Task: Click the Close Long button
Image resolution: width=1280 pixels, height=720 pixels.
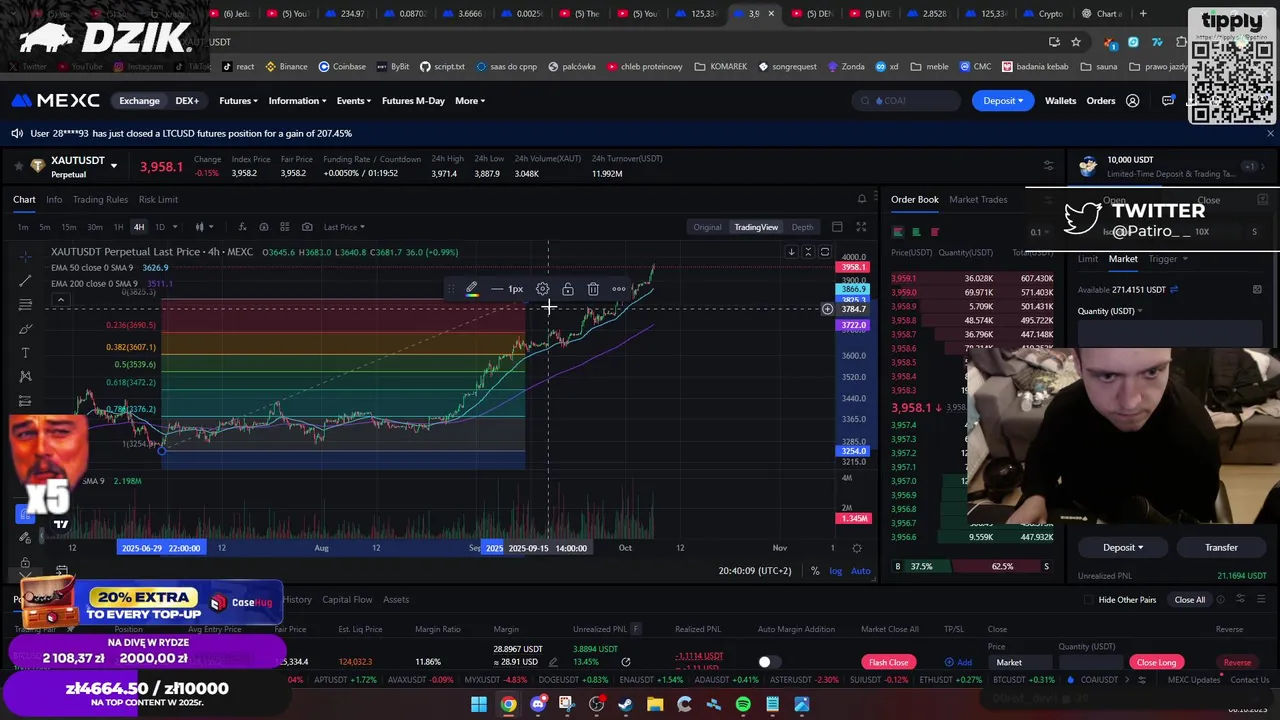Action: point(1156,662)
